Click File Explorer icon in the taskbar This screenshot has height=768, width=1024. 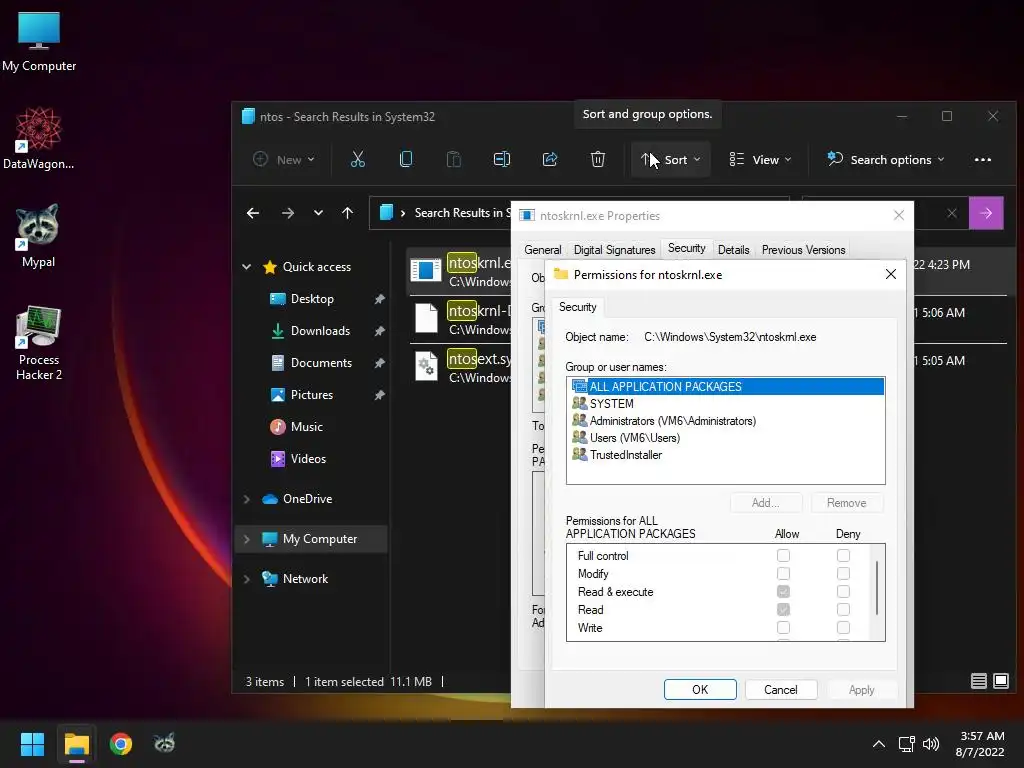76,744
